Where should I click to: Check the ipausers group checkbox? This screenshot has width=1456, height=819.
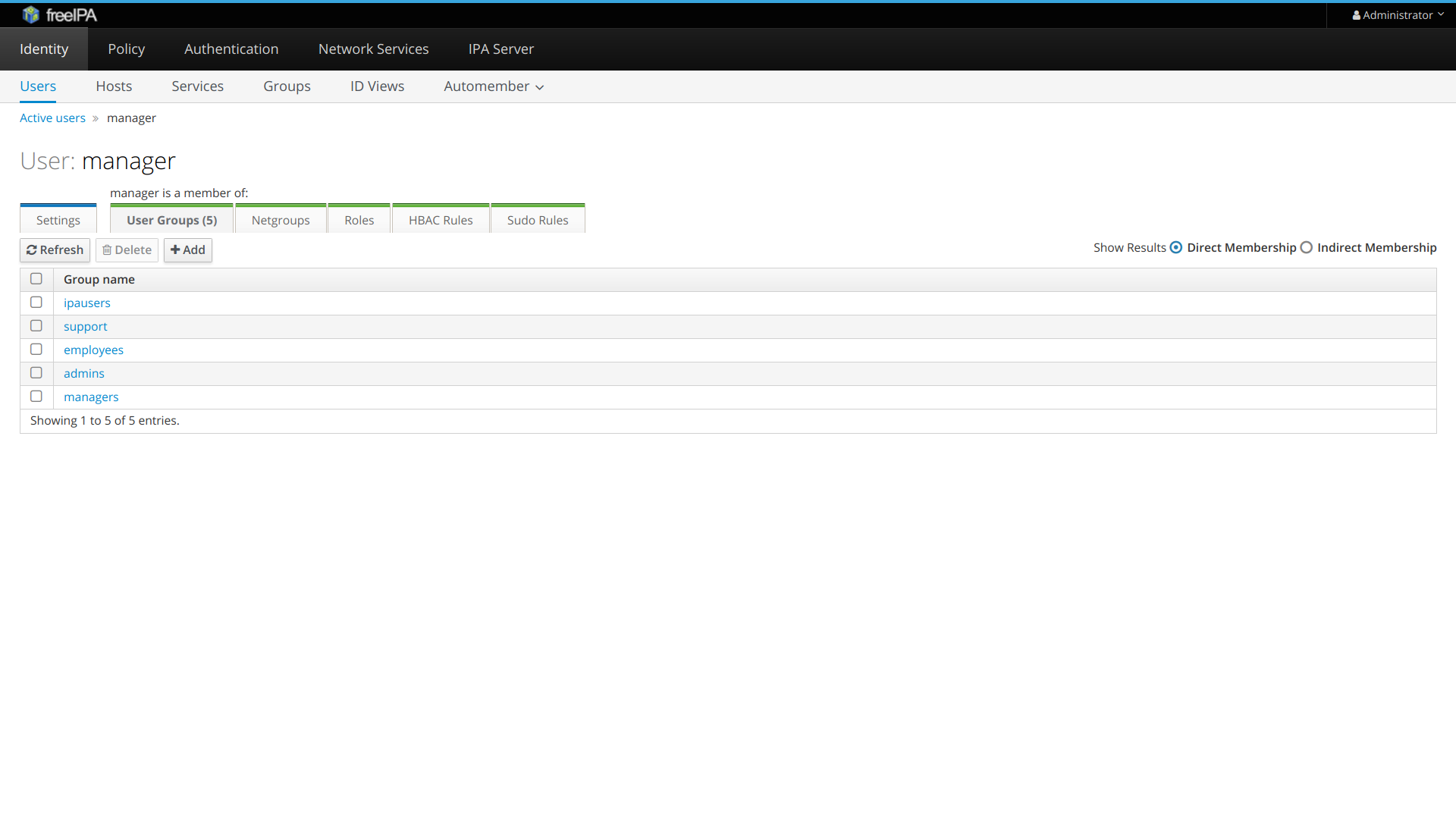point(36,303)
